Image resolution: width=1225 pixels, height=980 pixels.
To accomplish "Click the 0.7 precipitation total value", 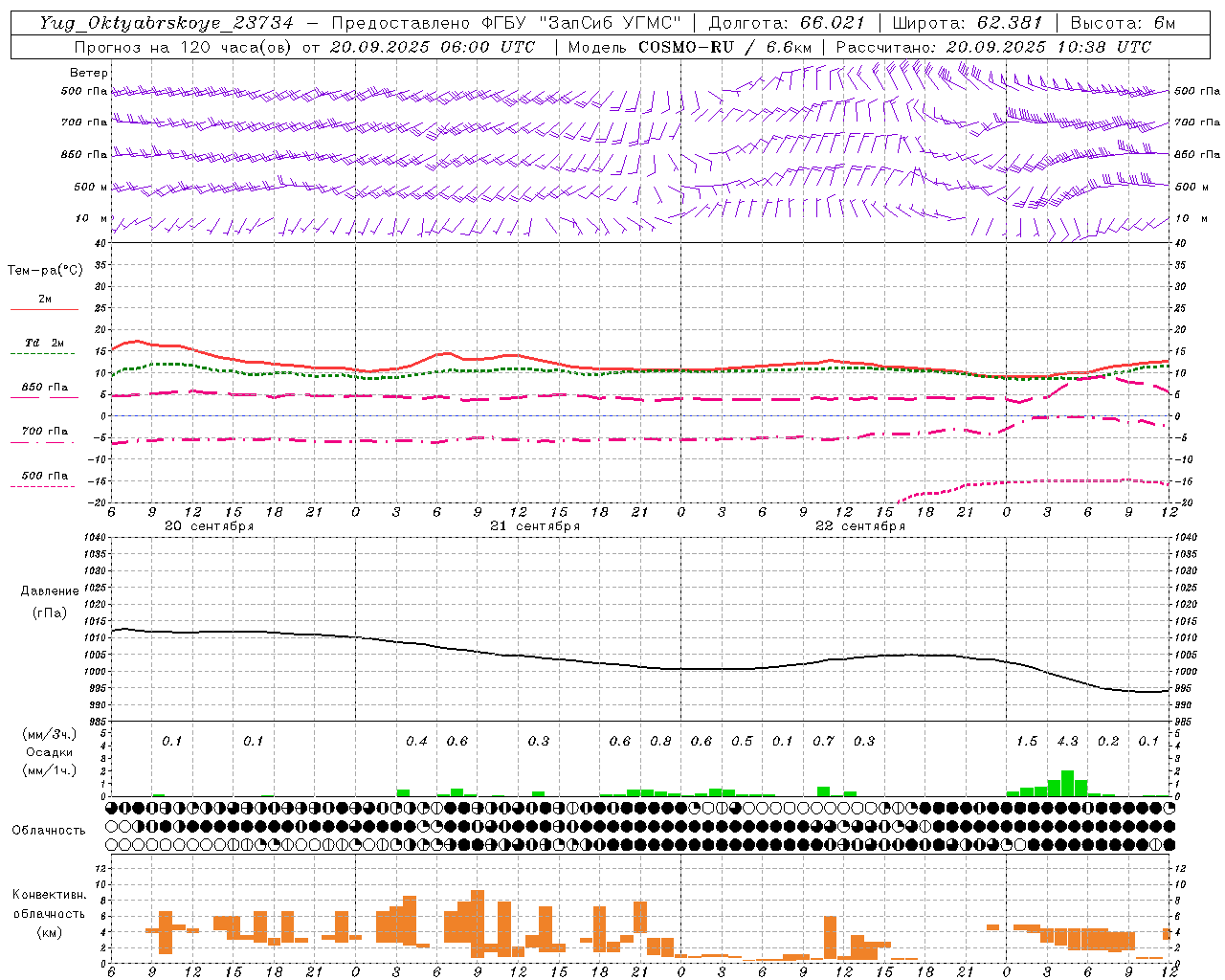I will pyautogui.click(x=823, y=742).
